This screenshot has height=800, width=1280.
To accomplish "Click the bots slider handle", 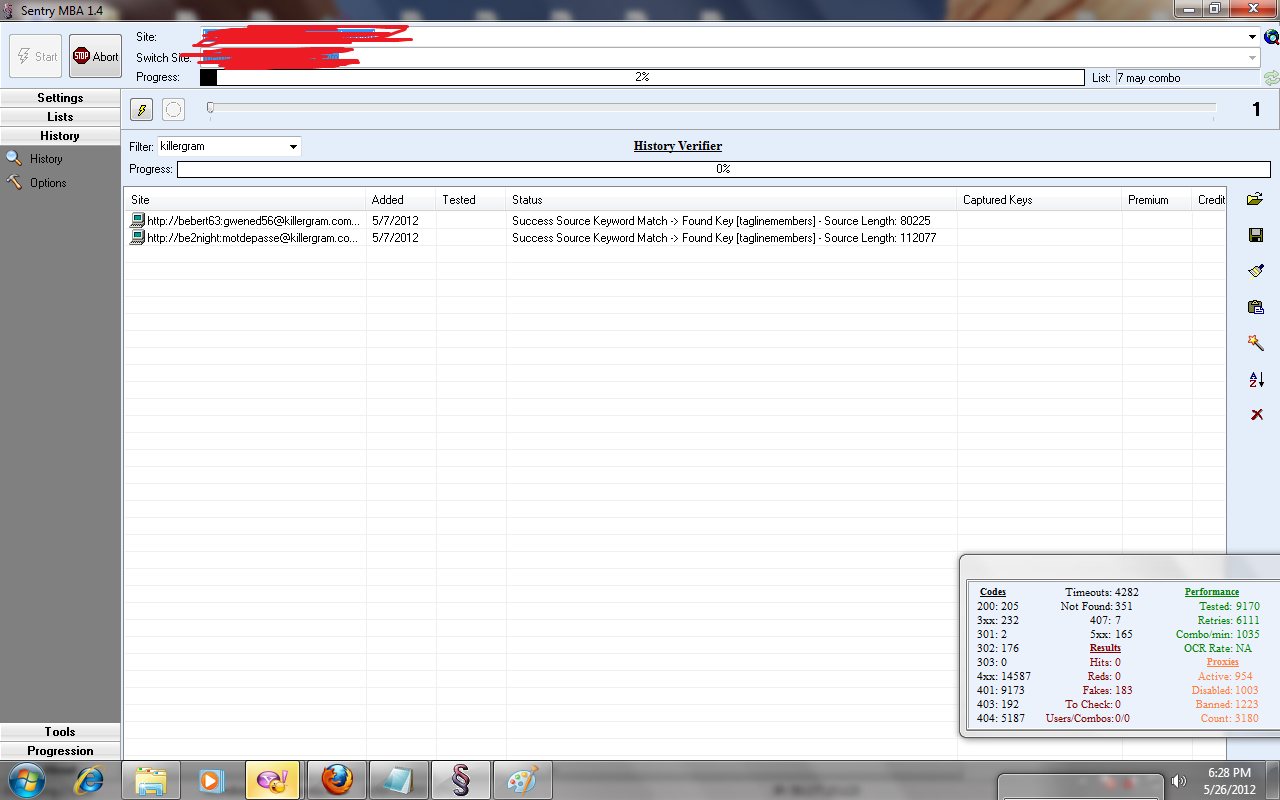I will [210, 107].
